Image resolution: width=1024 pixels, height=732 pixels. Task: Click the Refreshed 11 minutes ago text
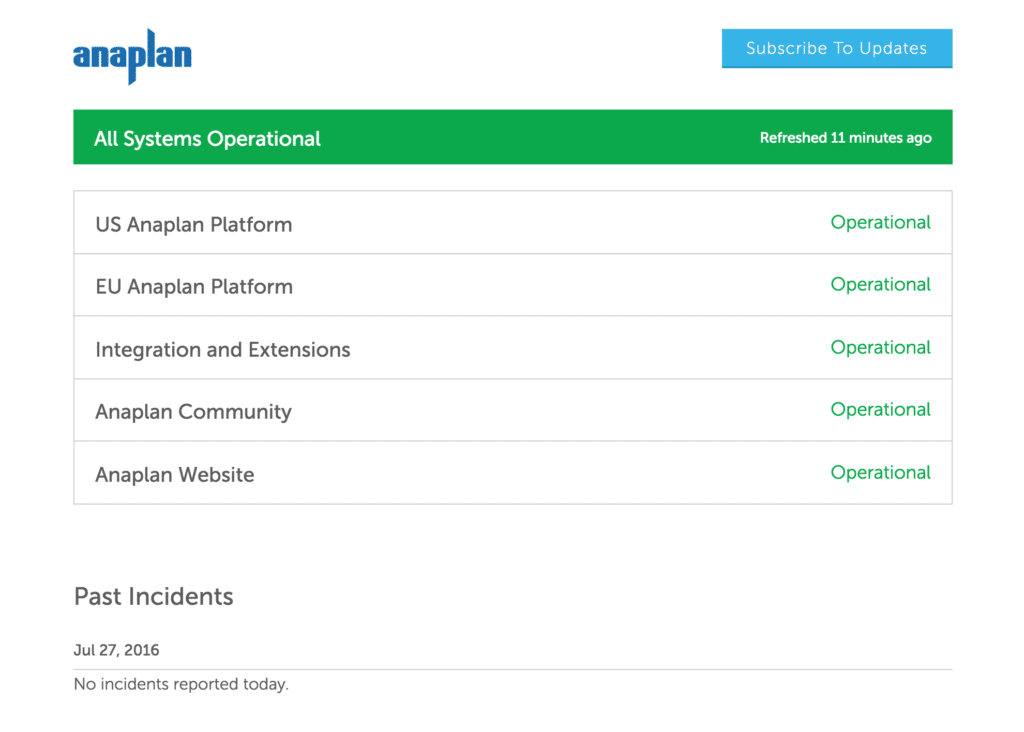click(845, 138)
